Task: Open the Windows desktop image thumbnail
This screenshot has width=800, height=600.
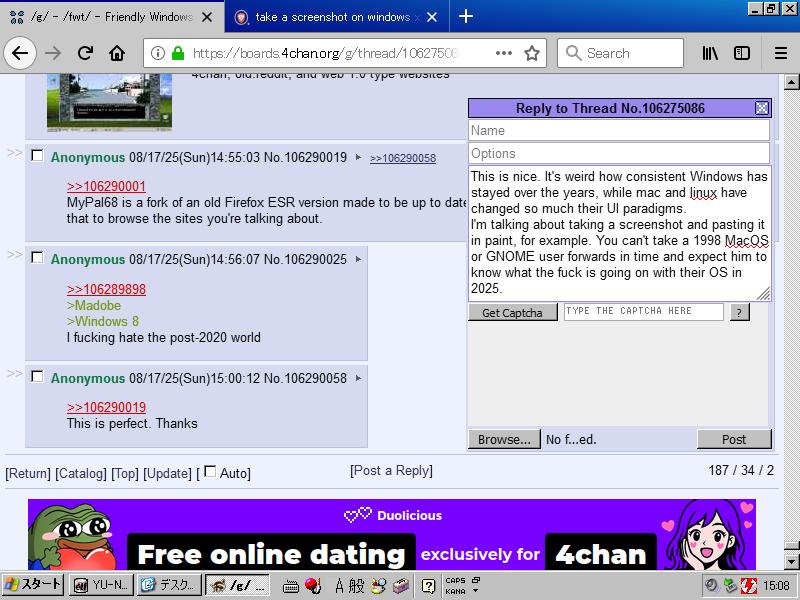Action: pyautogui.click(x=109, y=101)
